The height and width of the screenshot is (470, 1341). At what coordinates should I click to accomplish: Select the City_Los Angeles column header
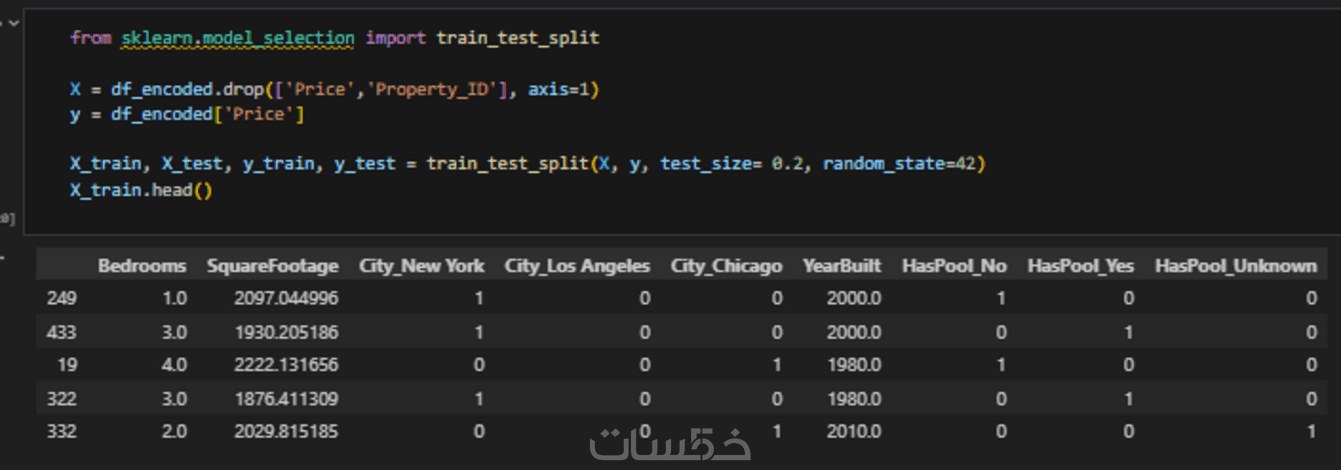577,266
